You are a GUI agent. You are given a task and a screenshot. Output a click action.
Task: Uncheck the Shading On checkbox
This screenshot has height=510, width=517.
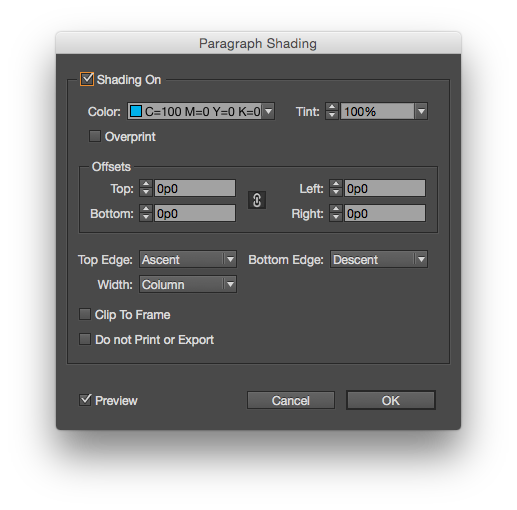click(x=87, y=79)
